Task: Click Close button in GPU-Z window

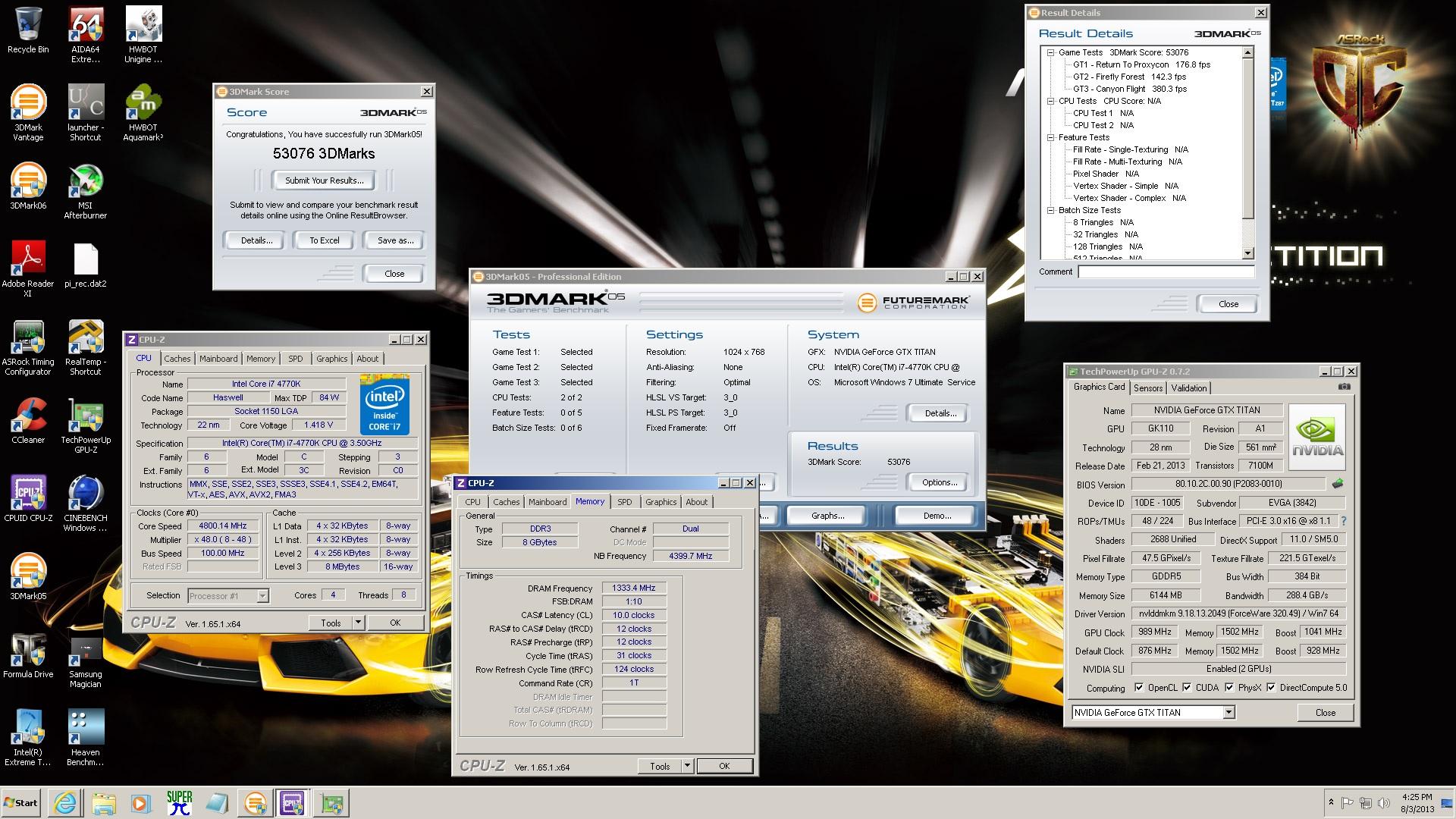Action: (x=1325, y=712)
